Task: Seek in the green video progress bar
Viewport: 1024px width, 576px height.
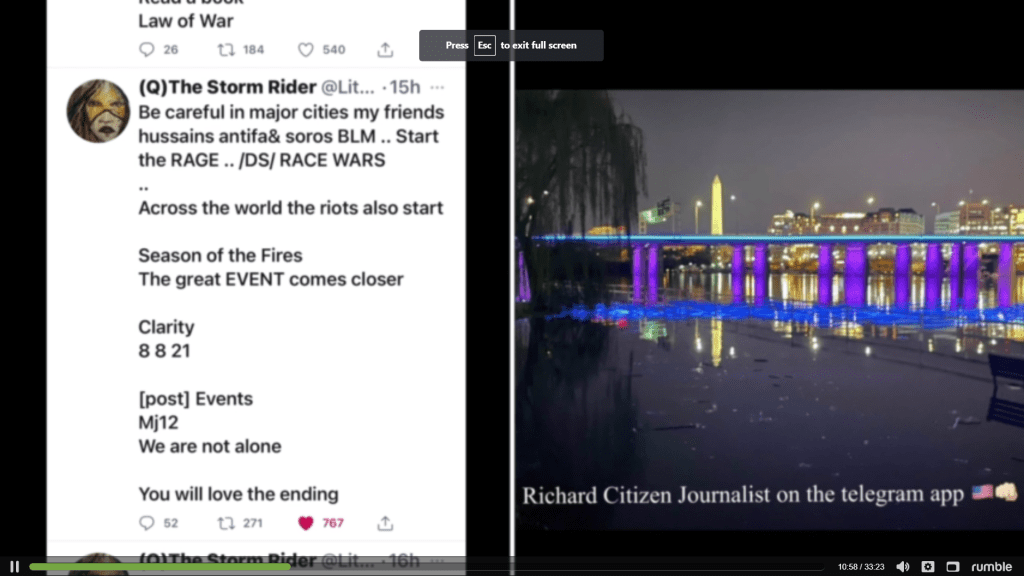Action: pos(160,566)
